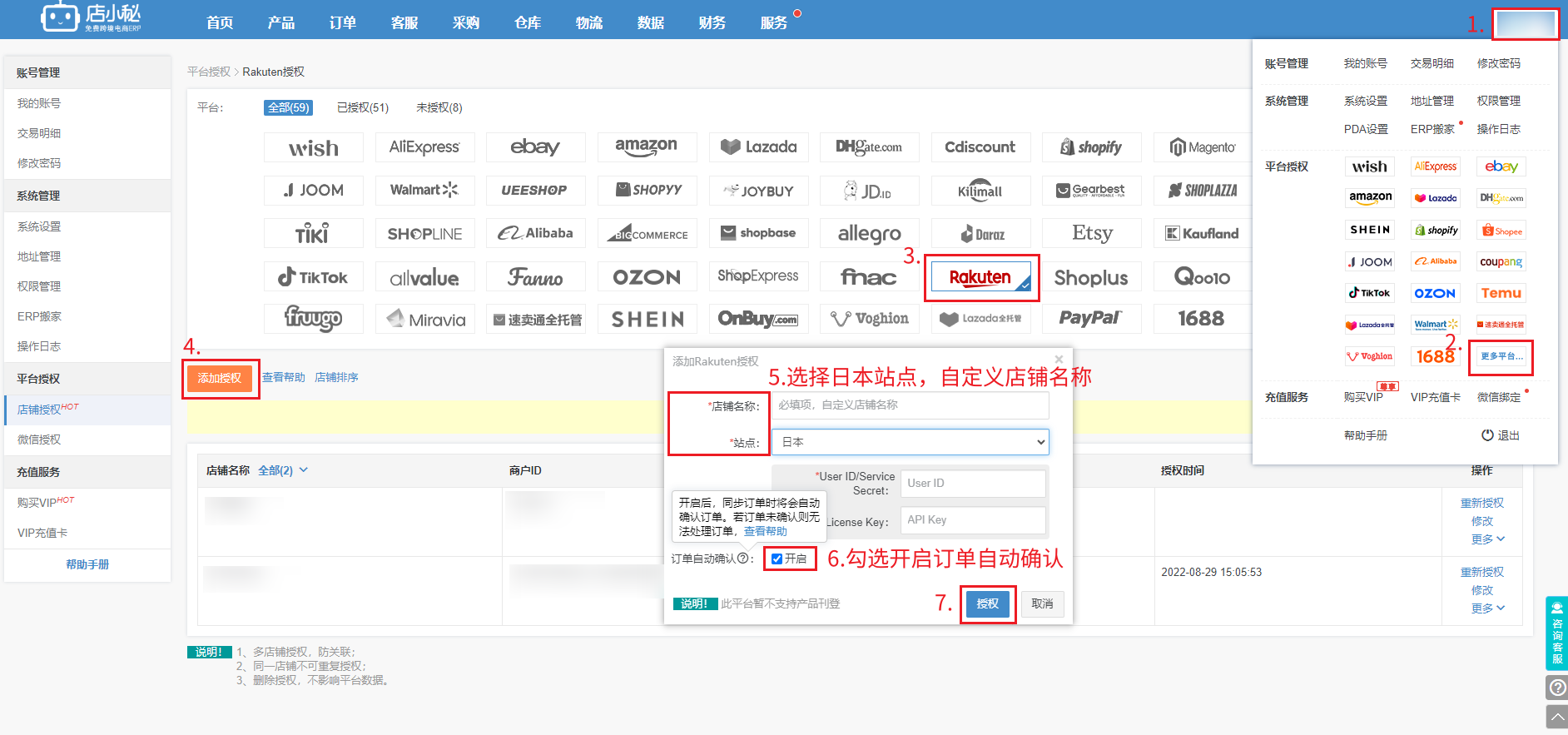Click the back-to-top arrow icon
Screen dimensions: 1568x735
tap(1556, 717)
